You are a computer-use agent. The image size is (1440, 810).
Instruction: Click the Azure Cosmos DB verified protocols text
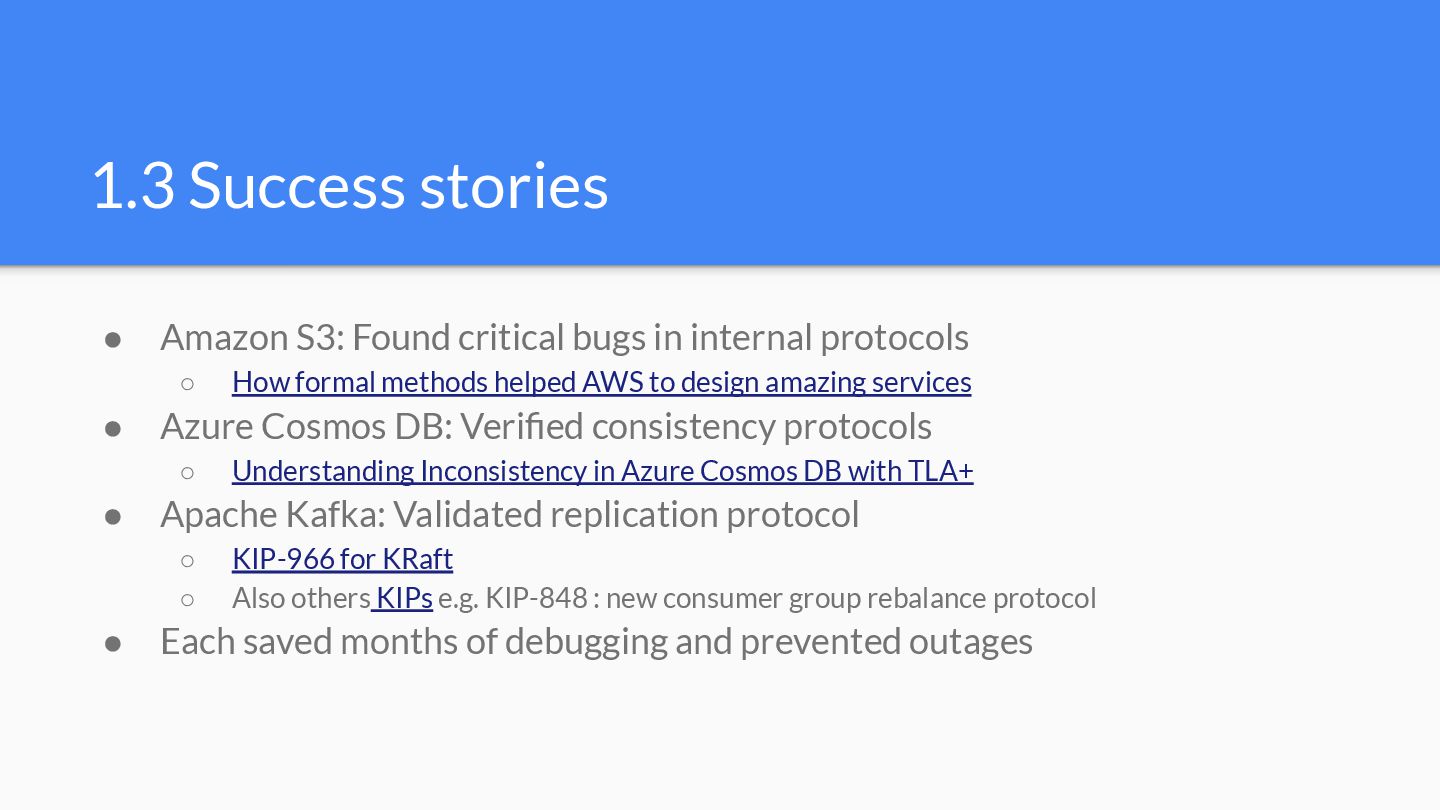545,426
